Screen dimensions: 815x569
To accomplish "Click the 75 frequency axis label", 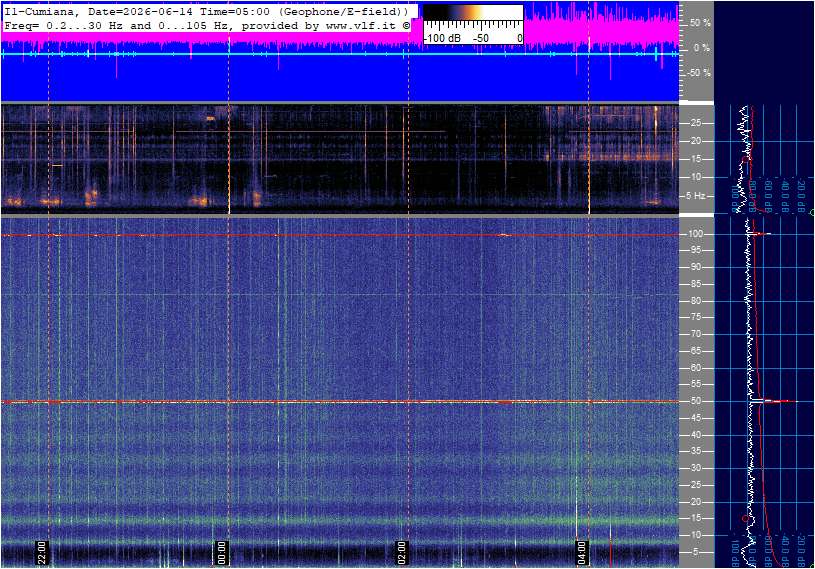I will 695,317.
